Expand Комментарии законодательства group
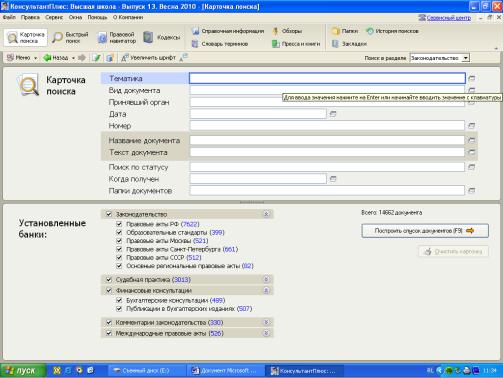The height and width of the screenshot is (378, 503). point(266,322)
